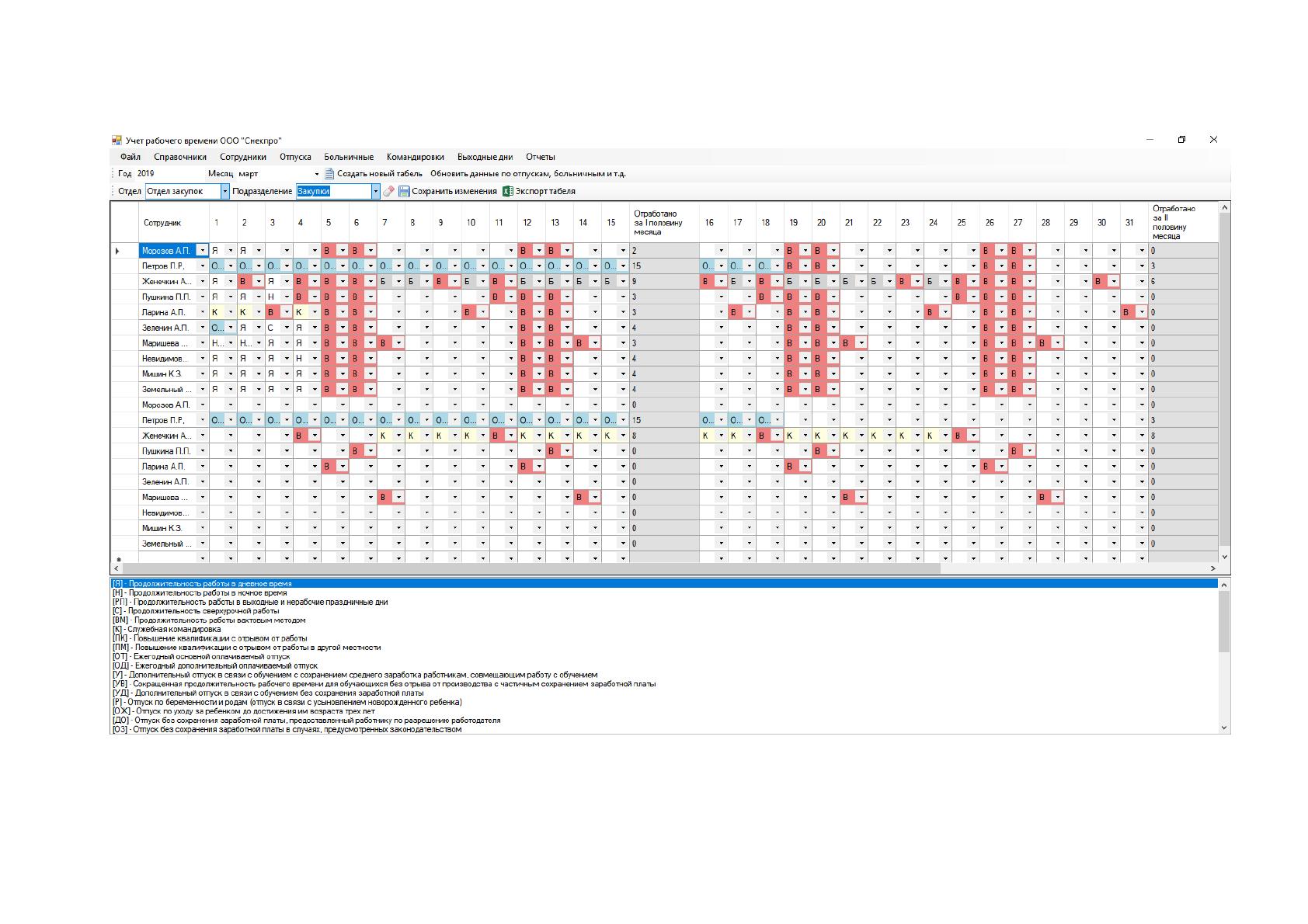The width and height of the screenshot is (1308, 924).
Task: Click the new timesheet document icon
Action: coord(329,174)
